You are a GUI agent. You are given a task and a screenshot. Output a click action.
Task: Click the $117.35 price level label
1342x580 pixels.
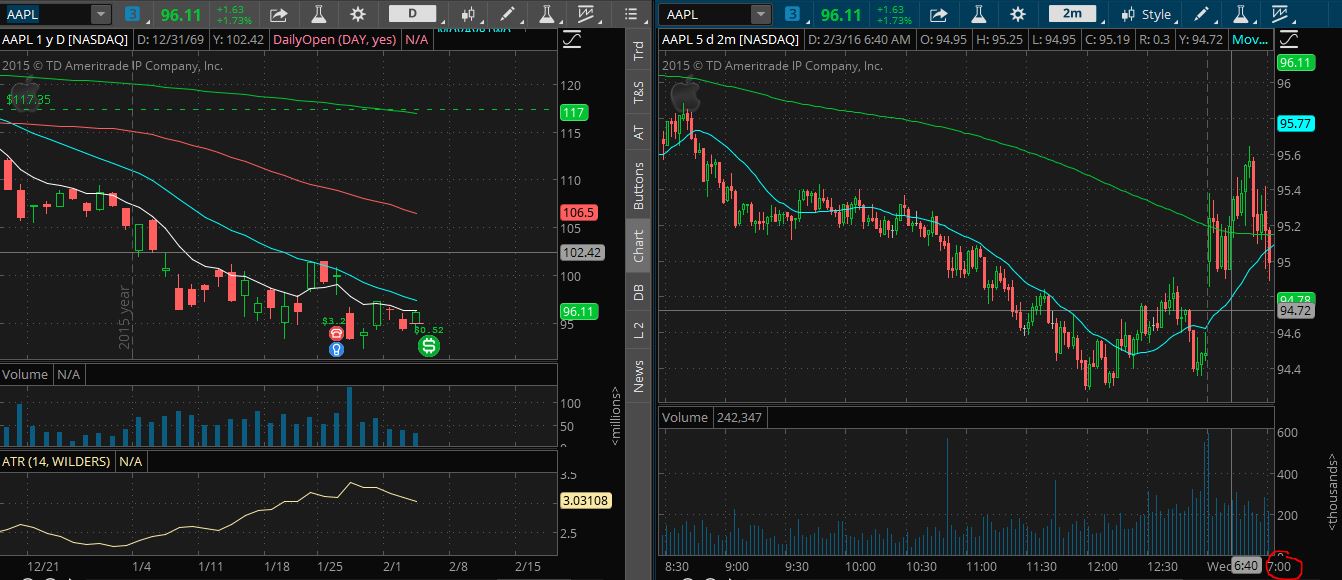(x=27, y=100)
